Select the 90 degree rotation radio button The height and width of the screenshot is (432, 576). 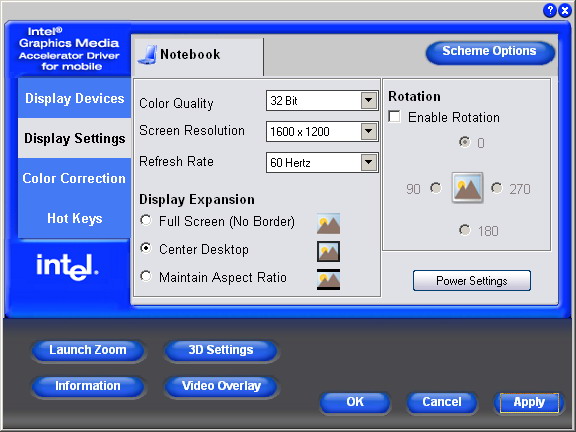(436, 188)
